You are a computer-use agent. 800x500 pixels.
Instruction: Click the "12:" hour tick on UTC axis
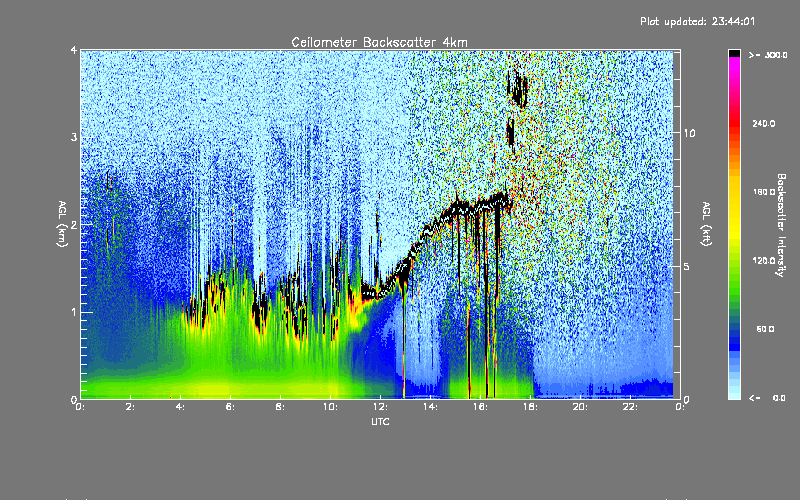tap(381, 407)
